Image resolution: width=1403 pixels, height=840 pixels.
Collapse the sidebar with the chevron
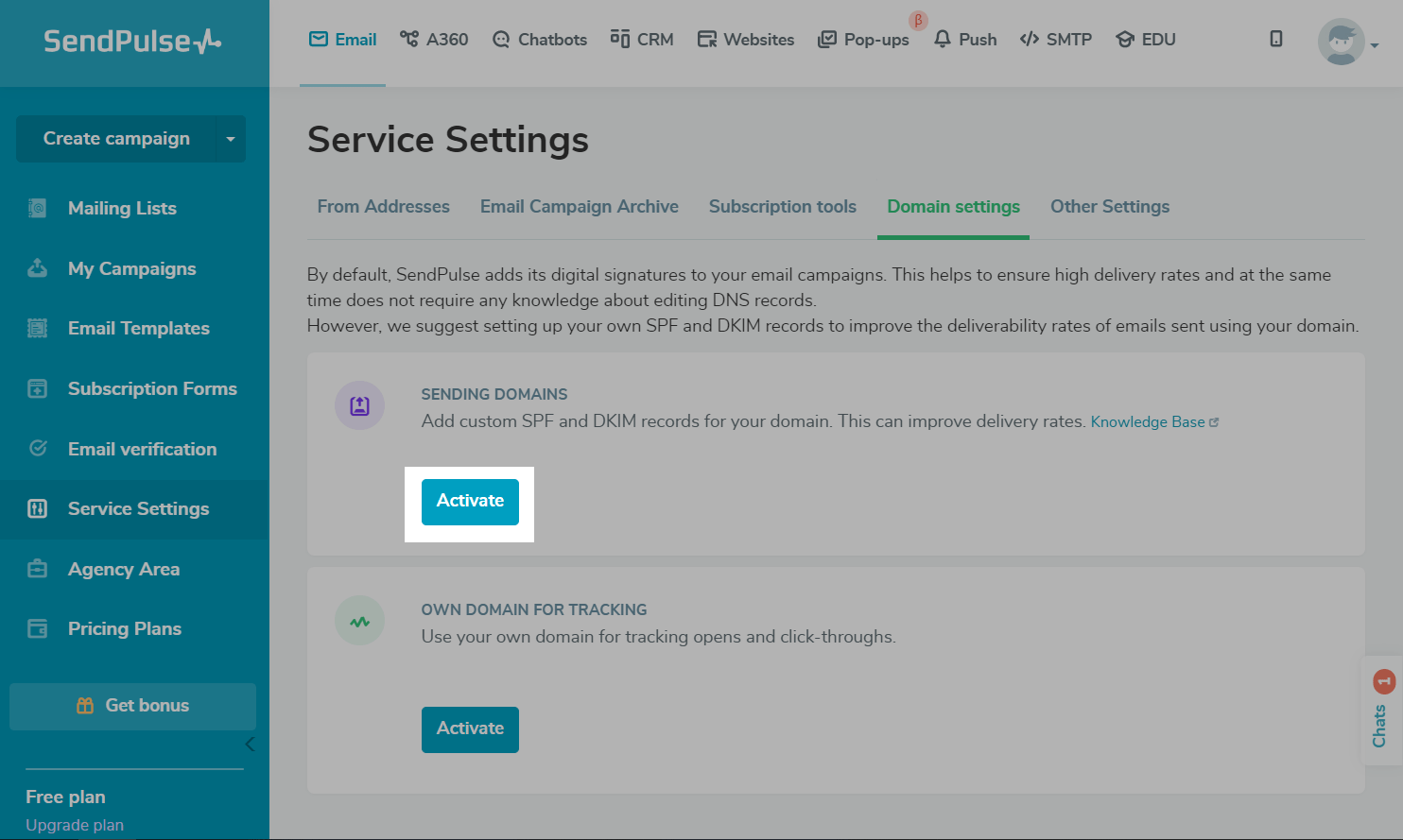(x=250, y=745)
